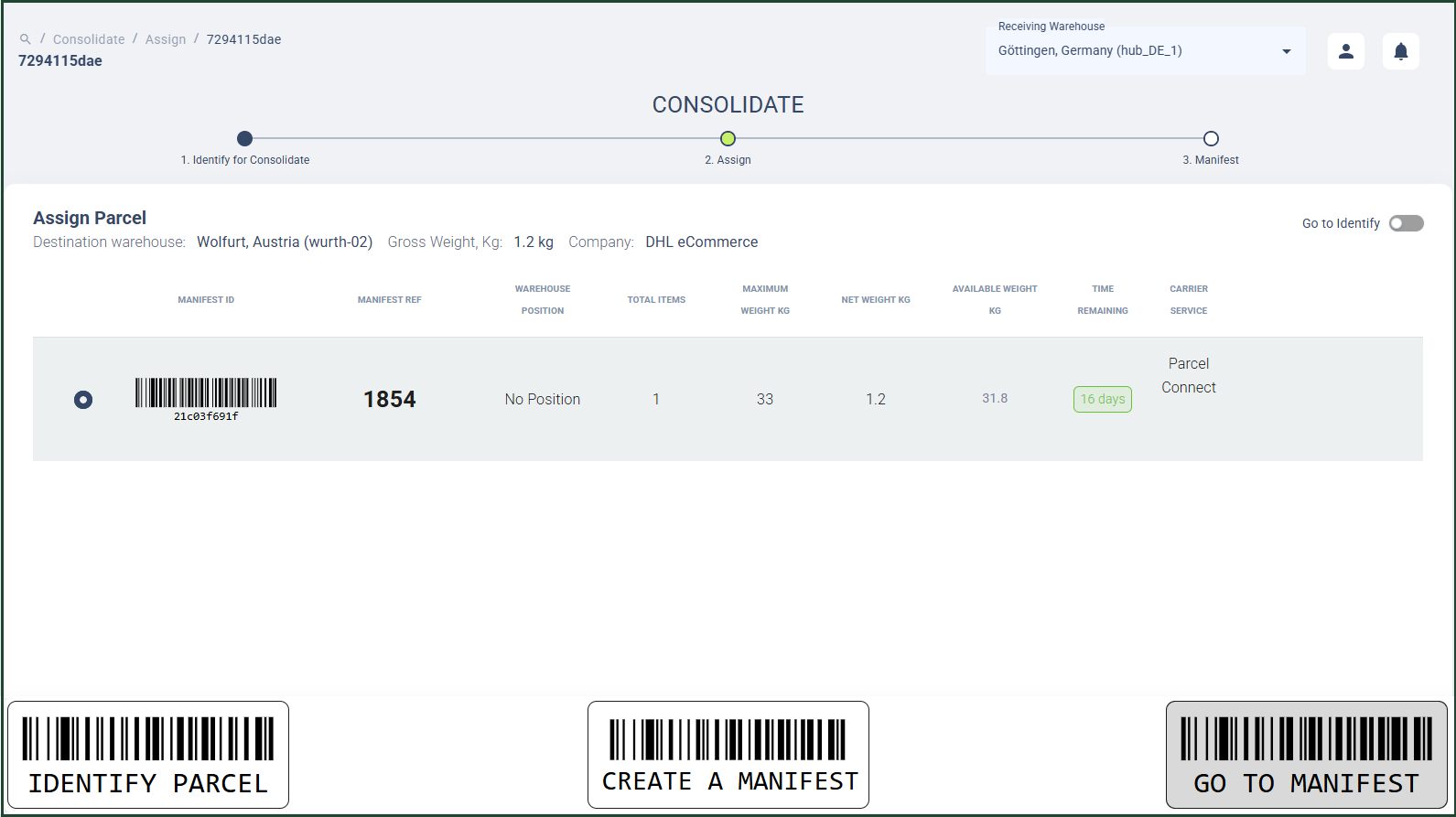Click the Carrier Service column header
This screenshot has width=1456, height=817.
pos(1189,300)
